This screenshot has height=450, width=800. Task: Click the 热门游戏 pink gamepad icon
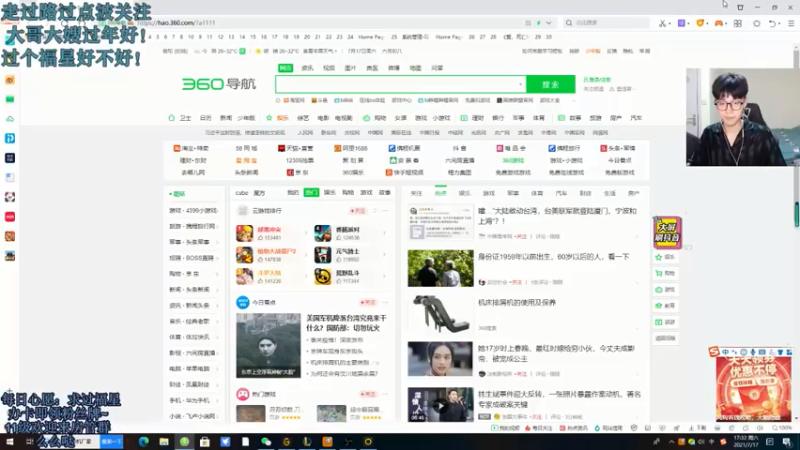coord(242,394)
